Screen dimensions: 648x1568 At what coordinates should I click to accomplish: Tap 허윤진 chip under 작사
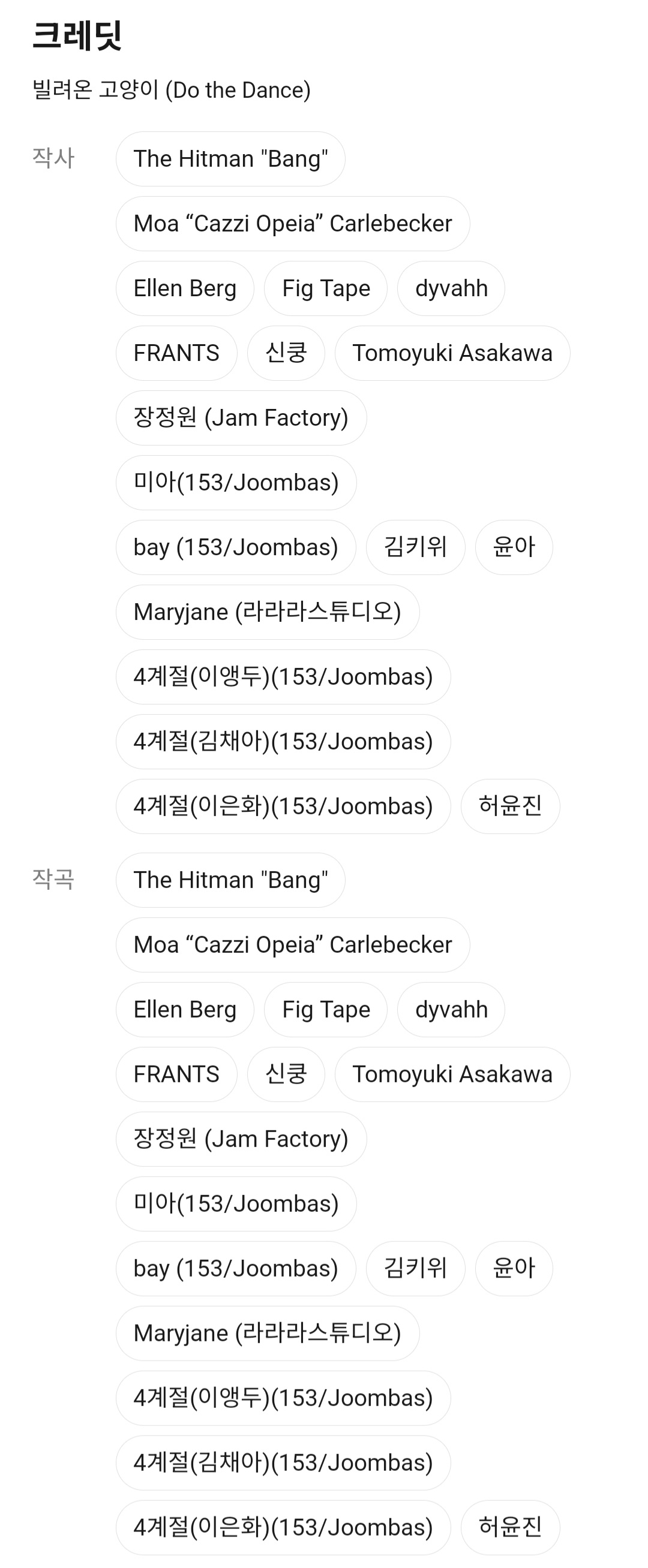pyautogui.click(x=510, y=806)
